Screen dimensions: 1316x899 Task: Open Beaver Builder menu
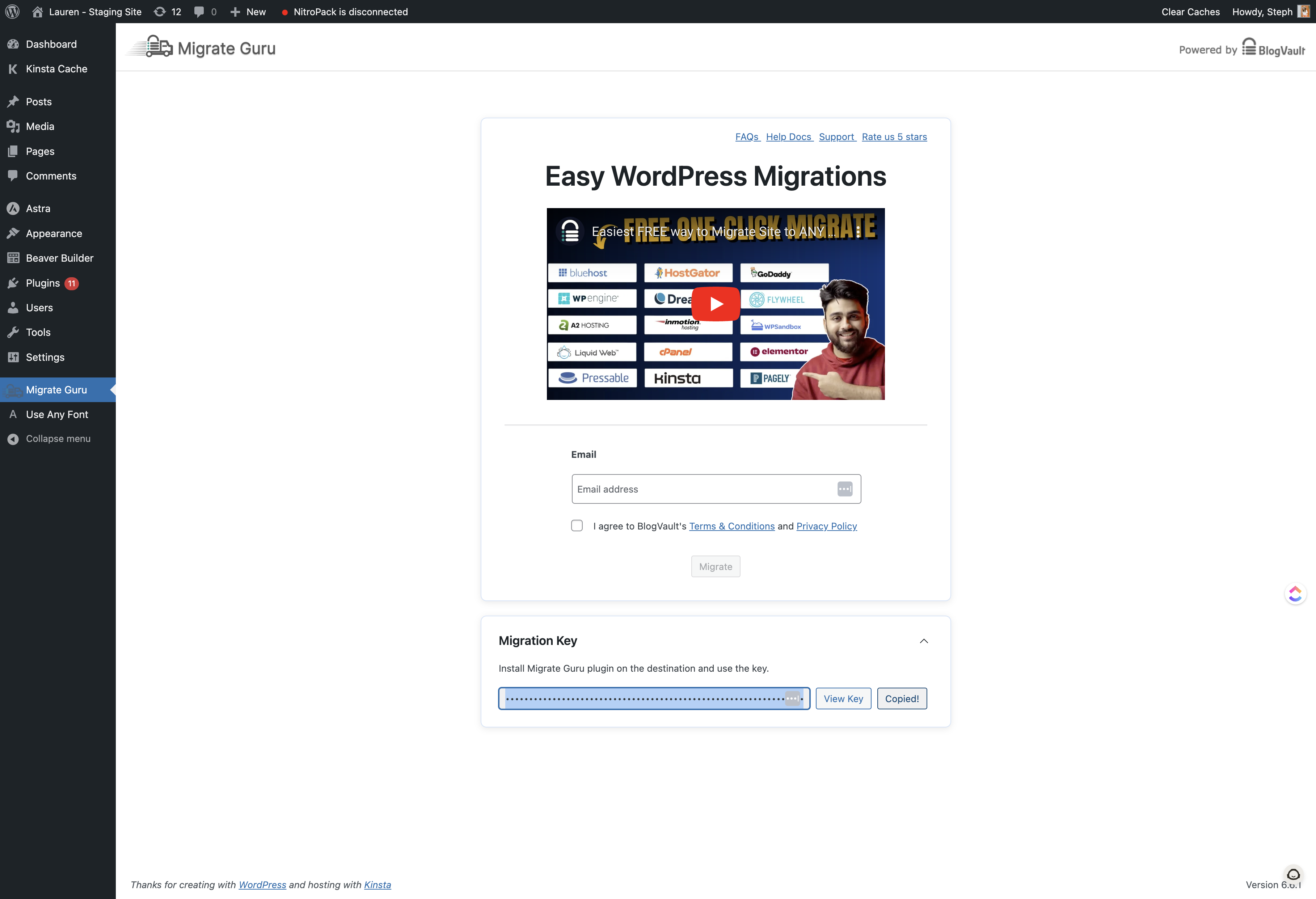point(58,258)
